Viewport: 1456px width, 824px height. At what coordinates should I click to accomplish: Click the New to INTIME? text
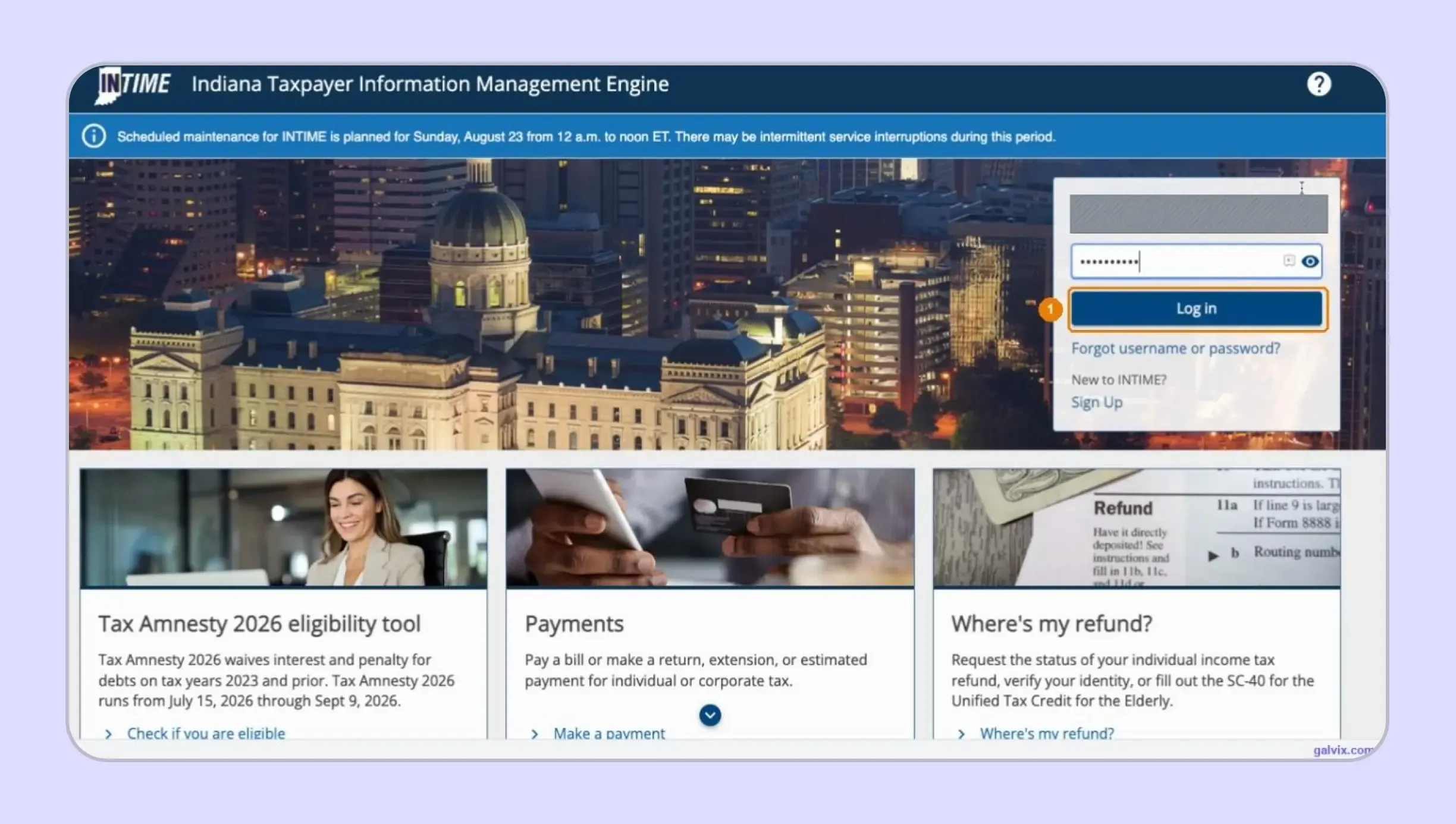coord(1119,379)
